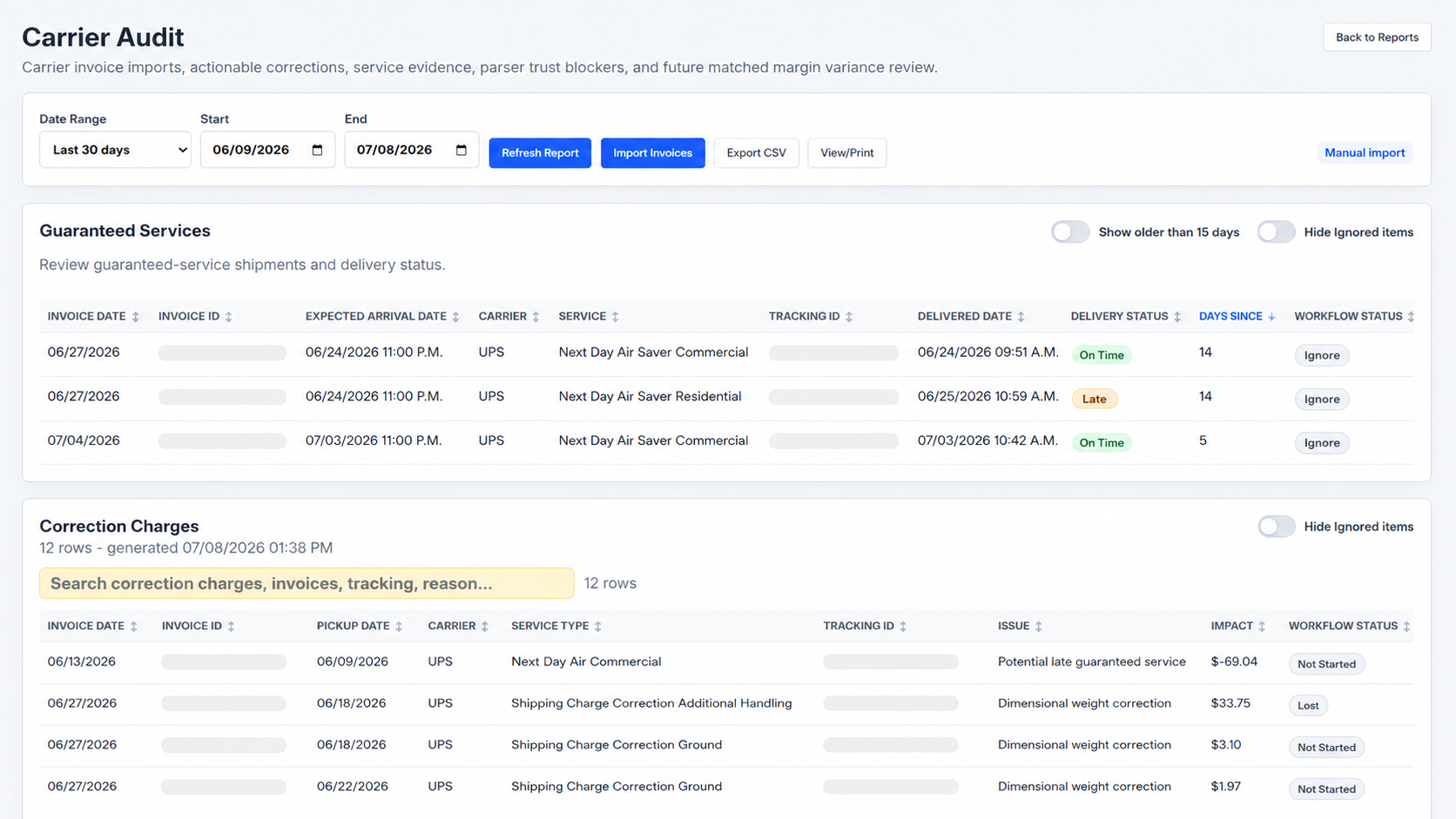Click the Next Day Air Commercial service type
The width and height of the screenshot is (1456, 819).
tap(586, 661)
